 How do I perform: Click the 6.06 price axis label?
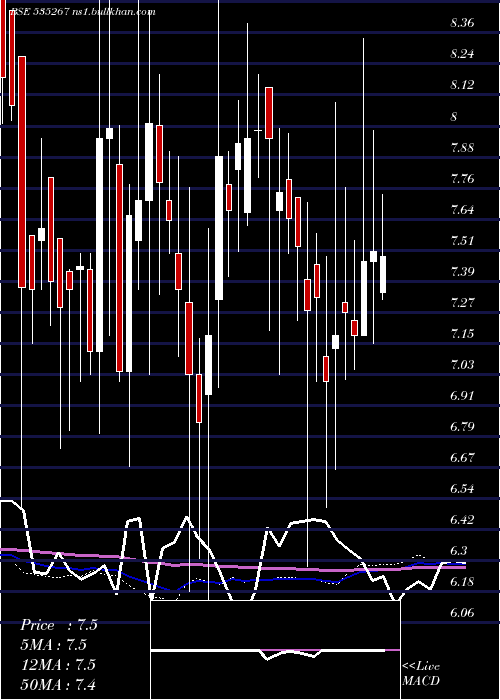462,613
